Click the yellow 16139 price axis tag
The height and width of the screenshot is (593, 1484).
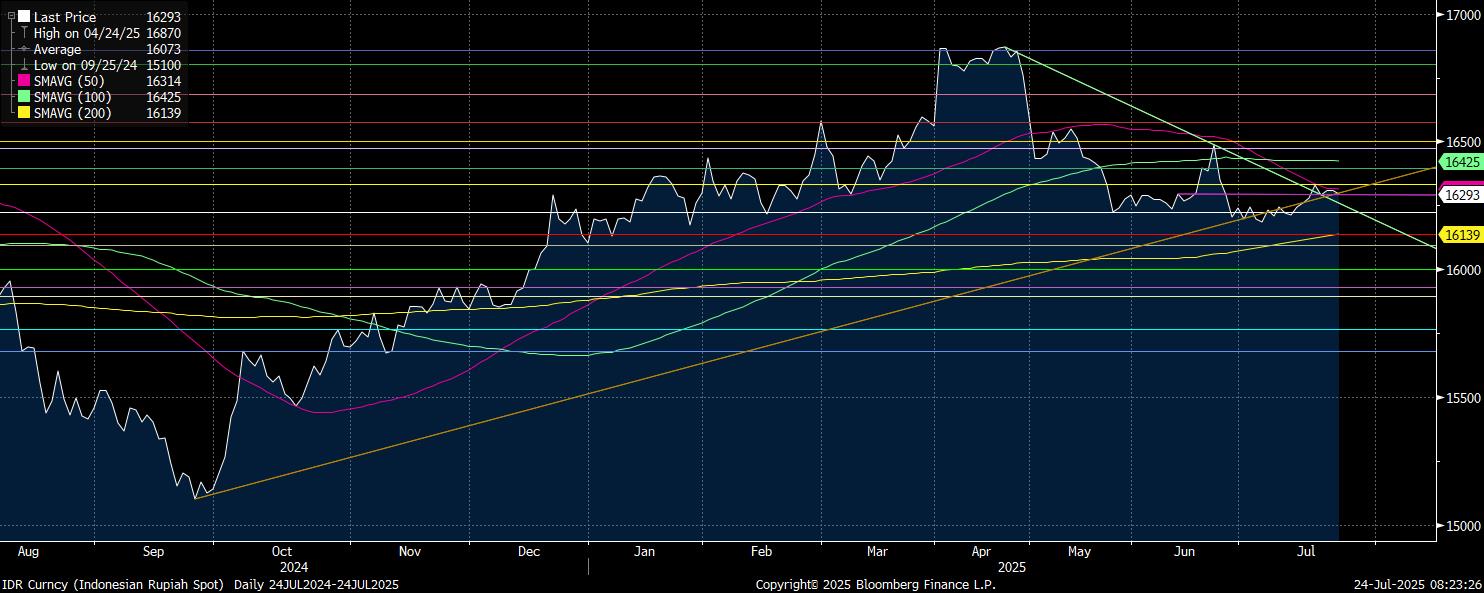pyautogui.click(x=1461, y=235)
